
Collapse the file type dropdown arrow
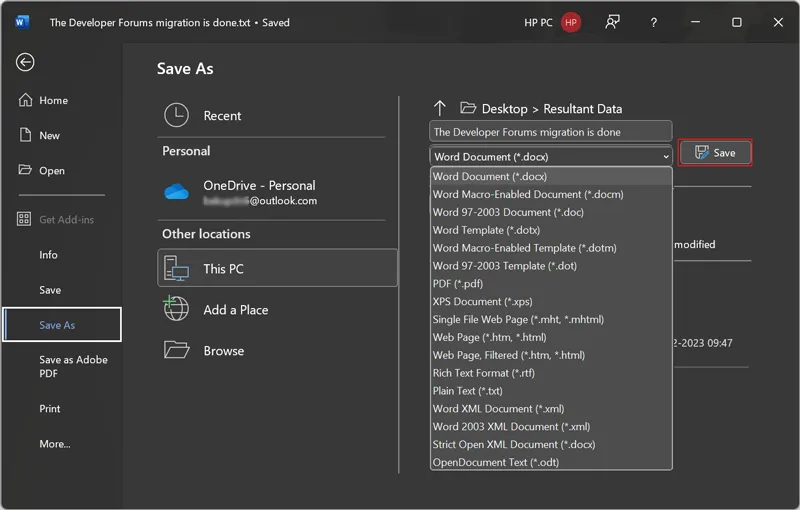(x=666, y=157)
